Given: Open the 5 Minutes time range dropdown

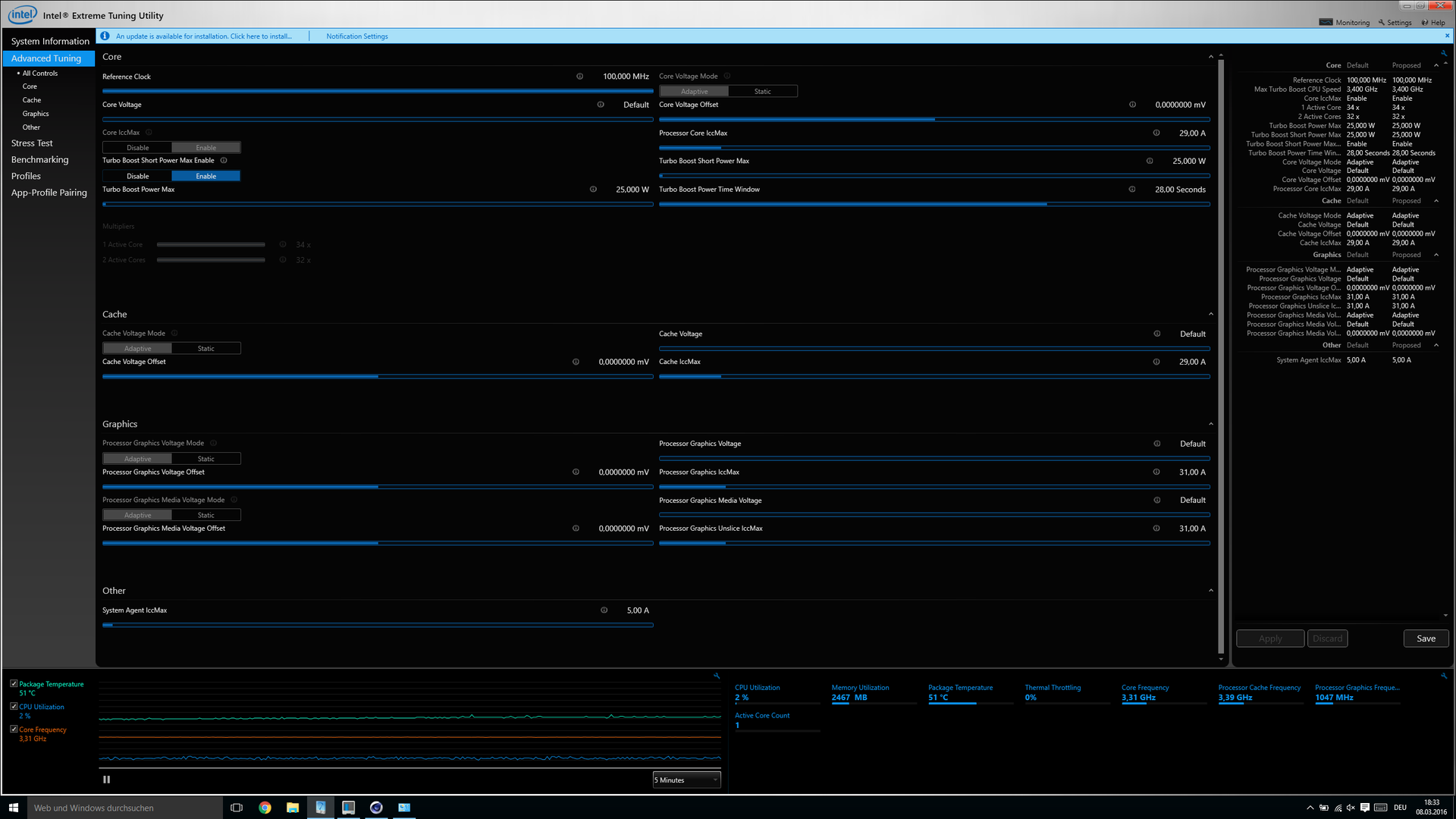Looking at the screenshot, I should [x=686, y=780].
